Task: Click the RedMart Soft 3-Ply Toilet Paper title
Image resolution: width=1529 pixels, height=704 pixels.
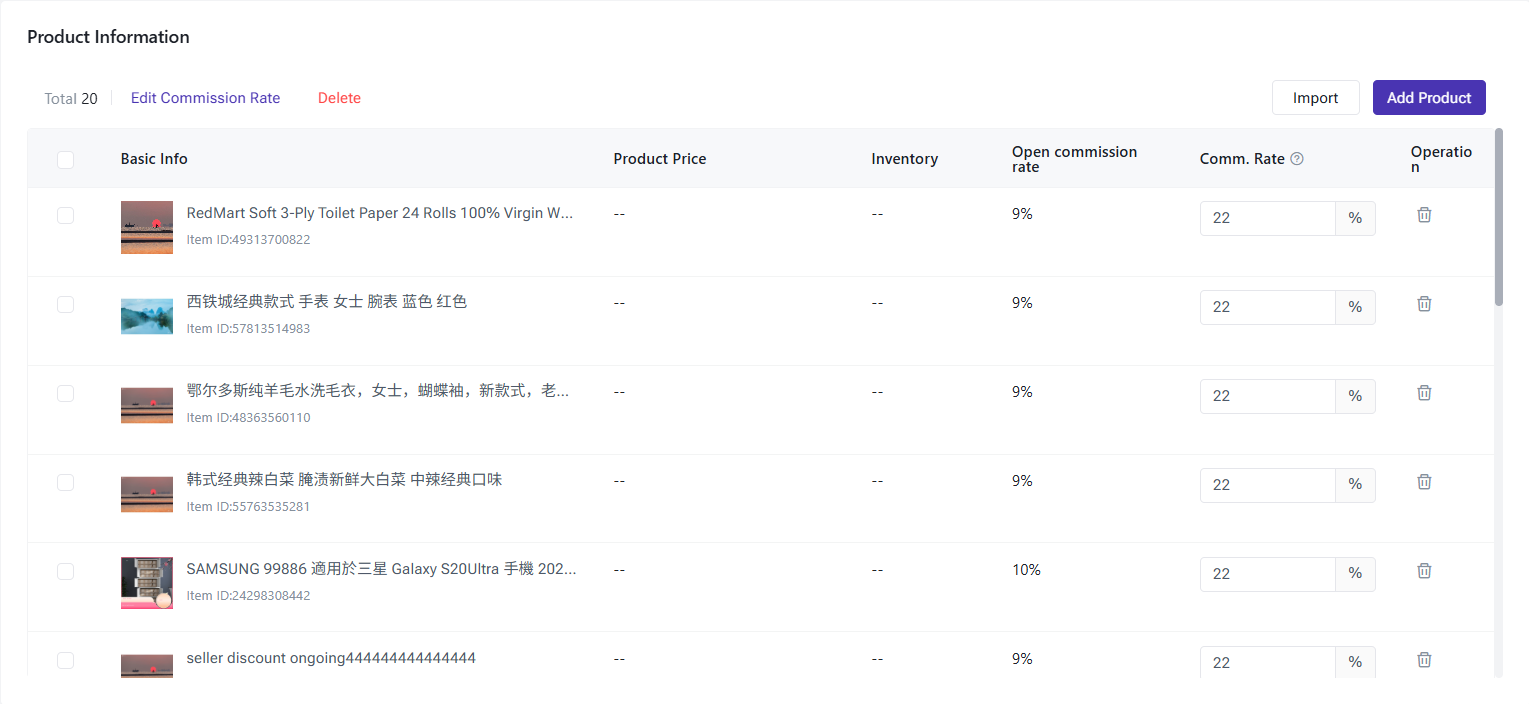Action: coord(380,213)
